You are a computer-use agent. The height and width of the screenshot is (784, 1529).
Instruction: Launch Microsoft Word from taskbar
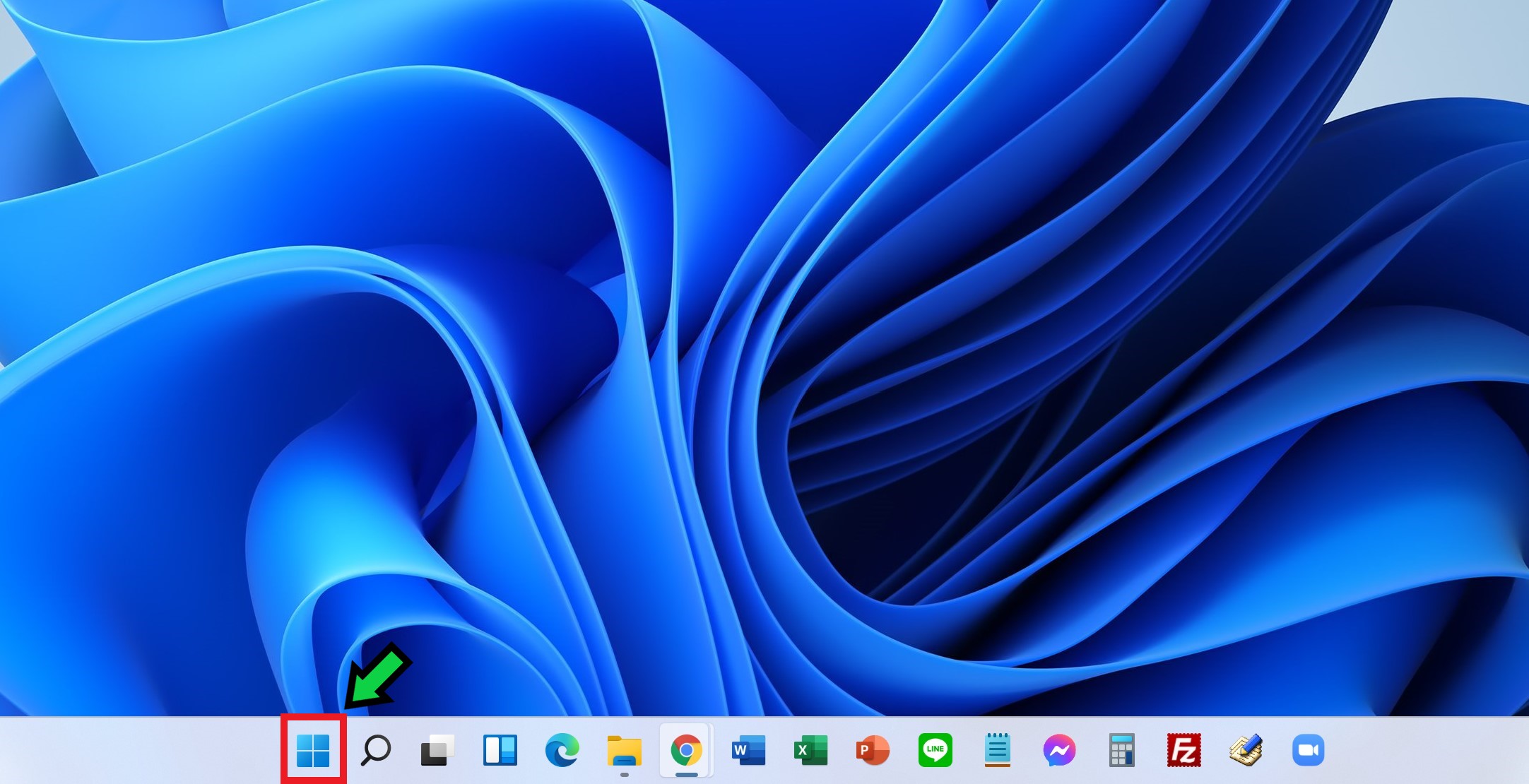pyautogui.click(x=749, y=750)
